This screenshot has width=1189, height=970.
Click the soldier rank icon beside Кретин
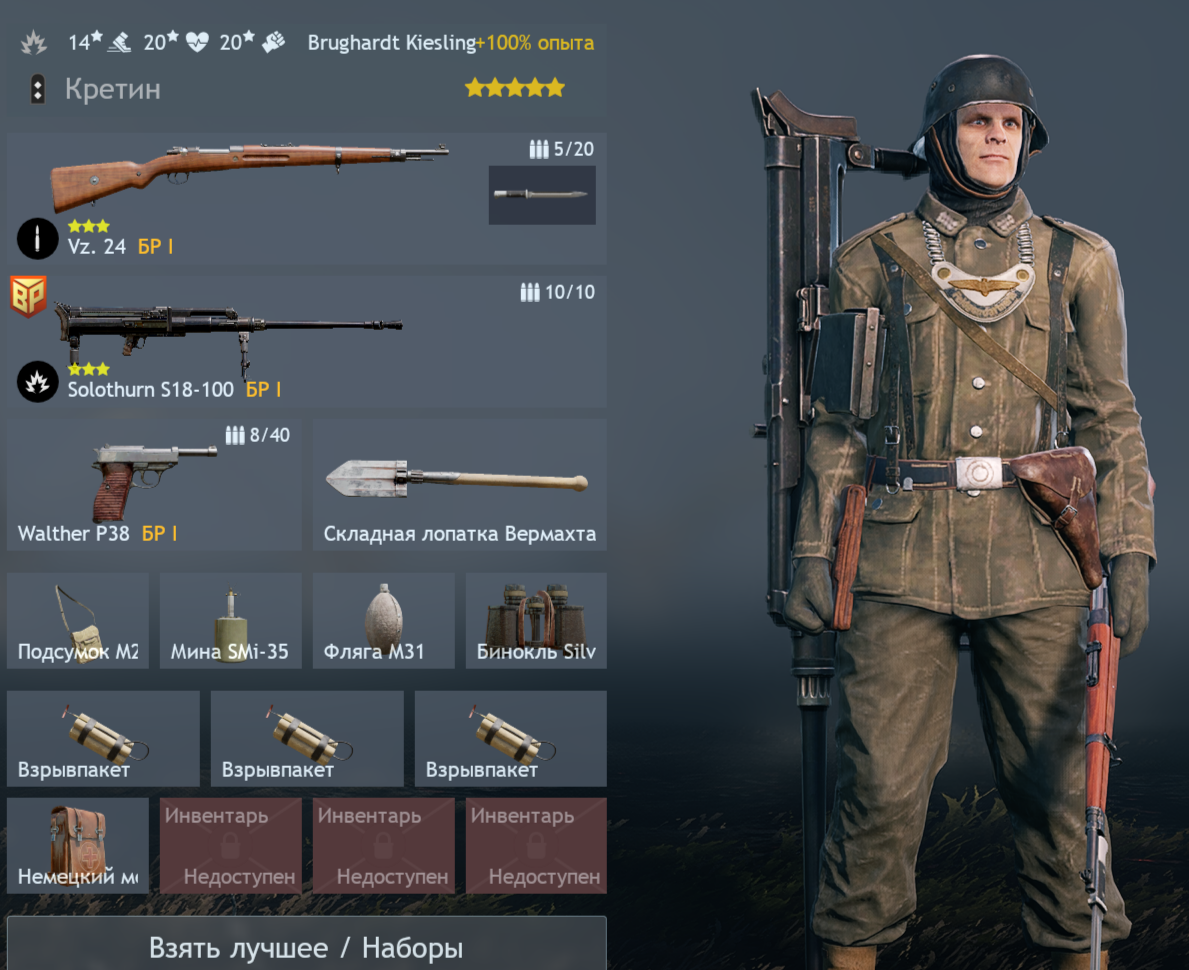pos(37,89)
